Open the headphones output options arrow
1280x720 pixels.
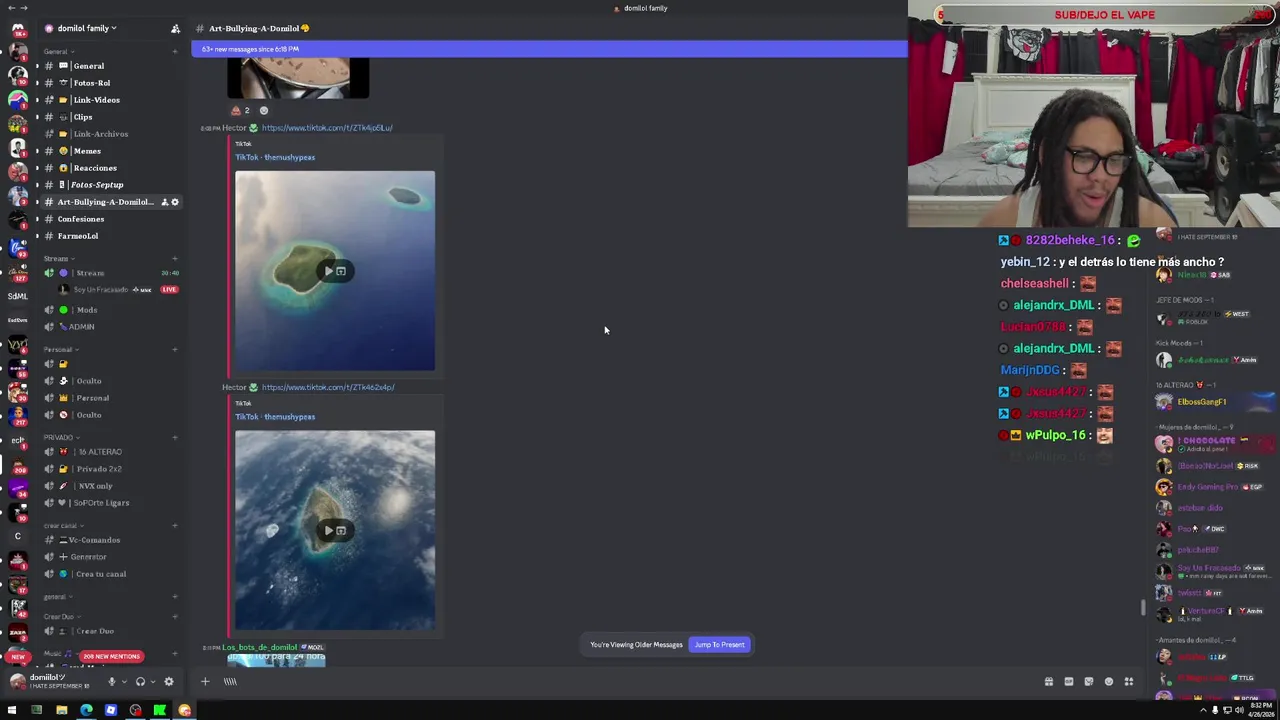click(152, 682)
